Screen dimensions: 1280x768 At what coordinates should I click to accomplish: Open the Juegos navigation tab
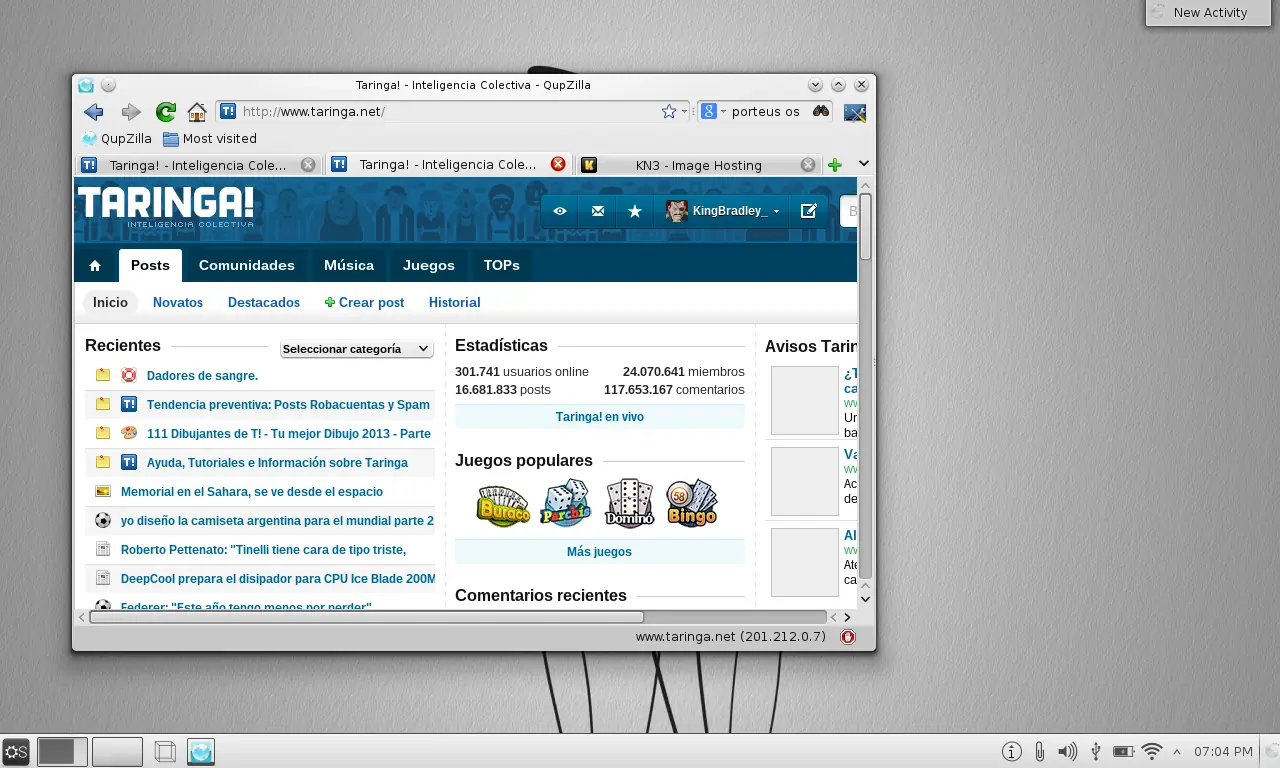coord(429,265)
